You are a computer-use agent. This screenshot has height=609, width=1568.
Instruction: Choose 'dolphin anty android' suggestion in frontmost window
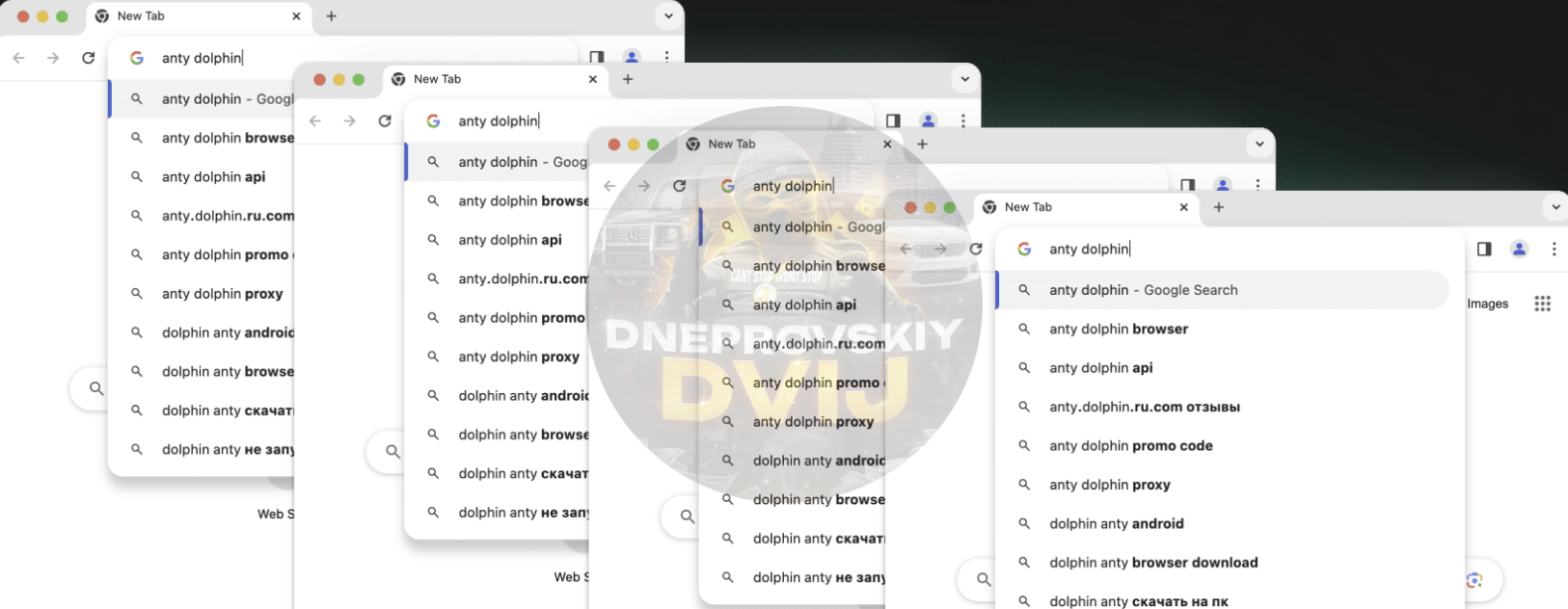pos(1223,524)
